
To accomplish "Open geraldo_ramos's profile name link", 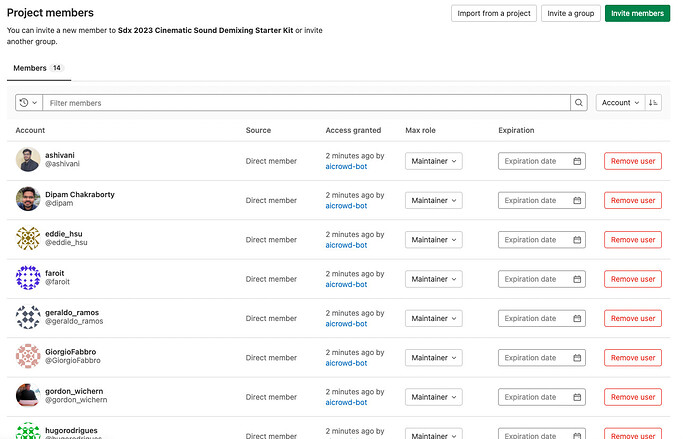I will coord(72,312).
